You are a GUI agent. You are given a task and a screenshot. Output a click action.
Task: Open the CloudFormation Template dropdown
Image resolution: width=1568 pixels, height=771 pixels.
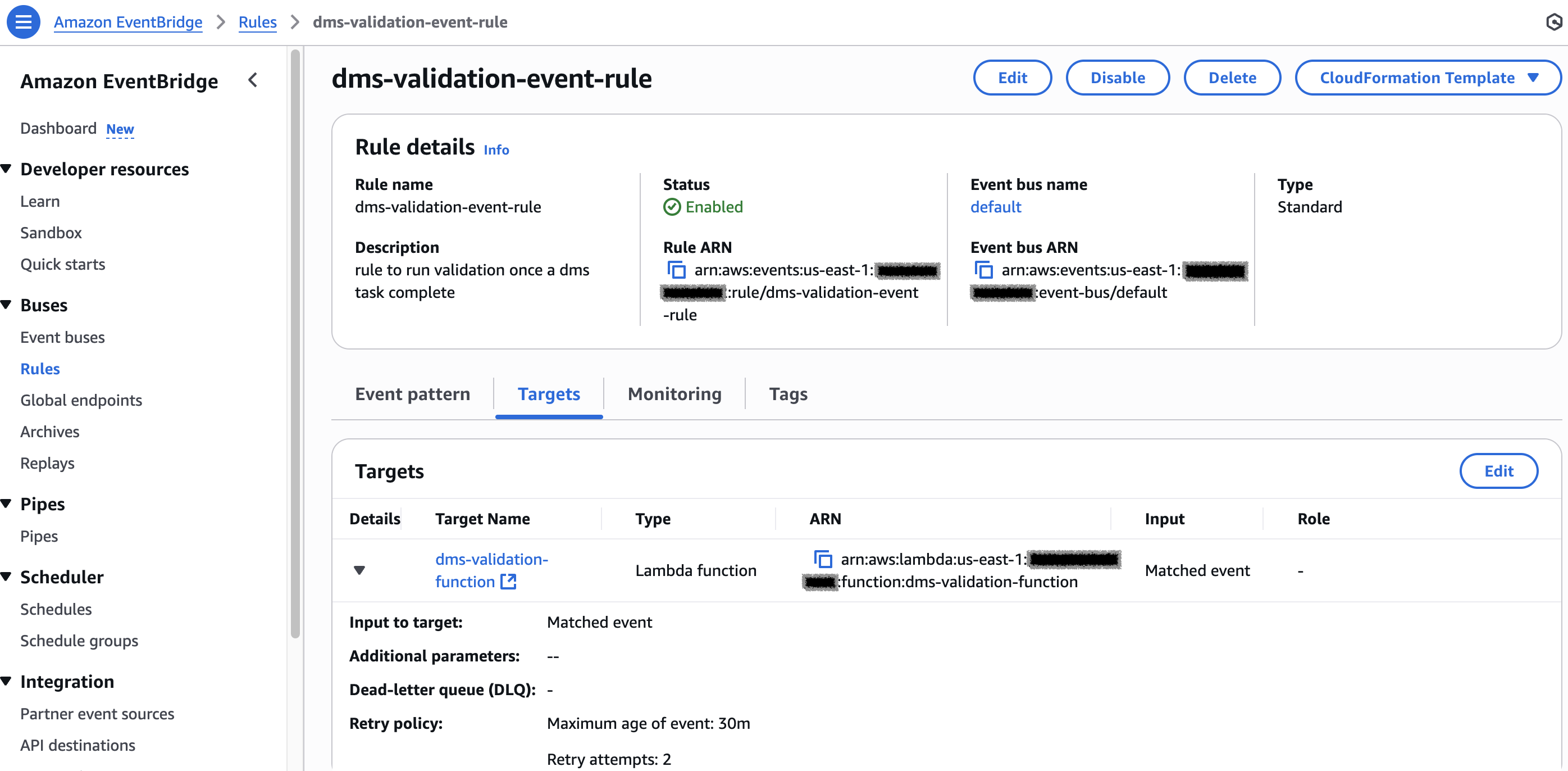coord(1427,78)
